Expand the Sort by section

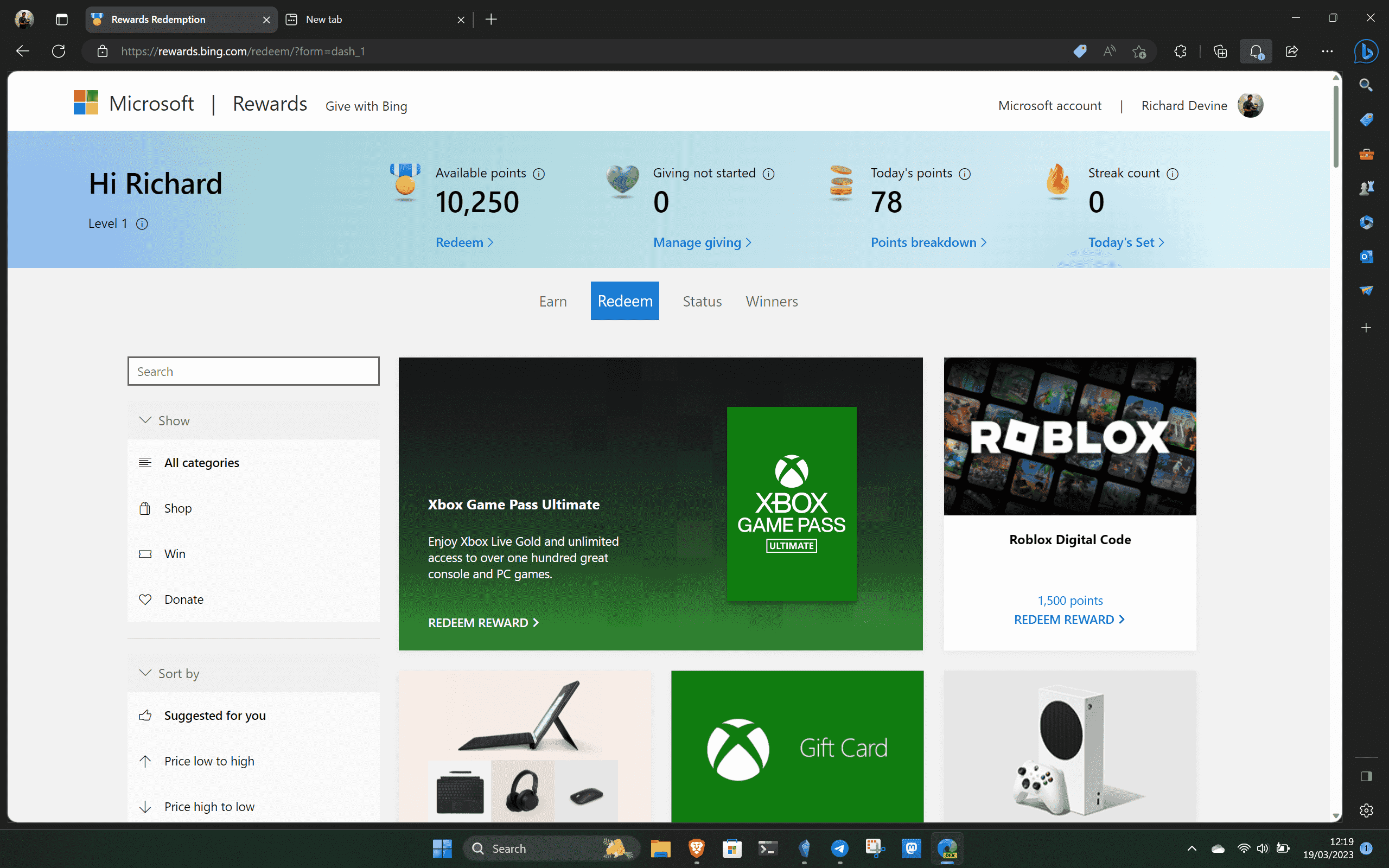(170, 673)
